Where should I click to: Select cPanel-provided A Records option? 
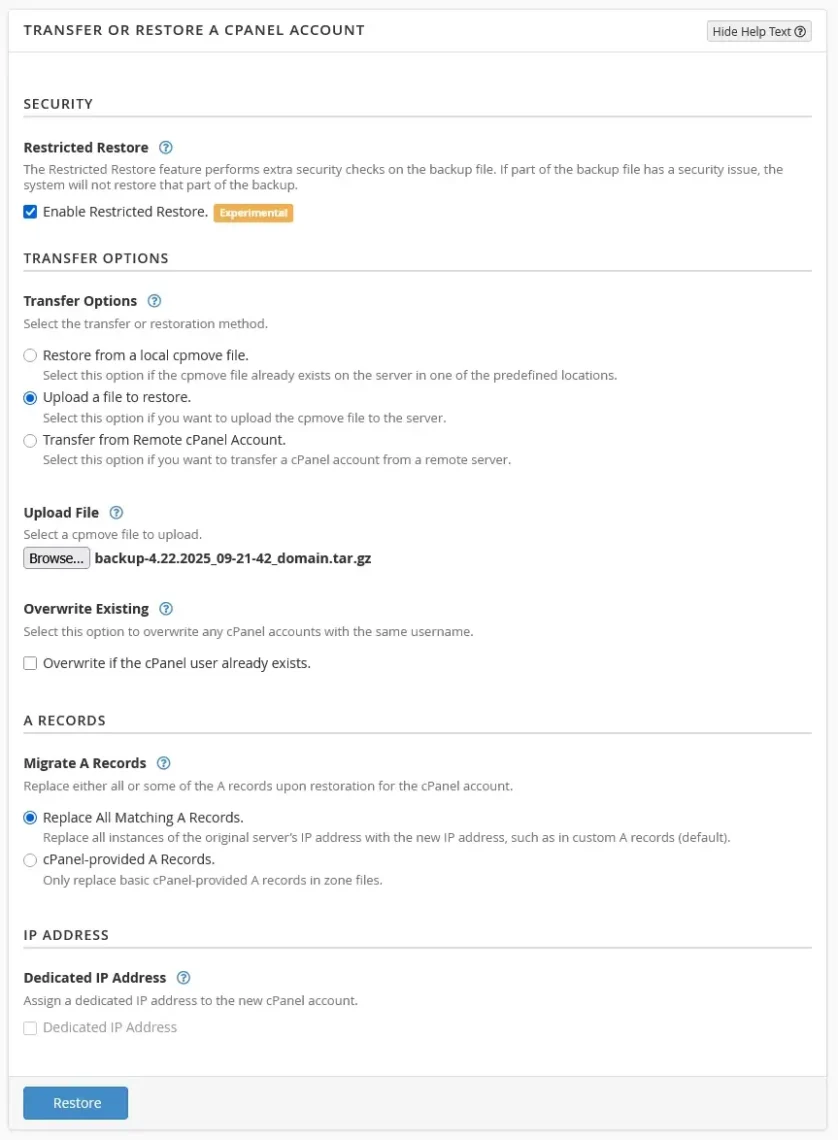pos(30,859)
